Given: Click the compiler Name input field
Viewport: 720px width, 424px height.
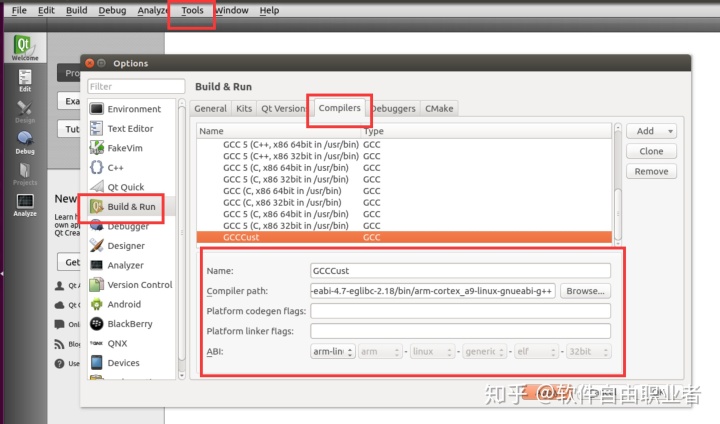Looking at the screenshot, I should click(x=461, y=271).
